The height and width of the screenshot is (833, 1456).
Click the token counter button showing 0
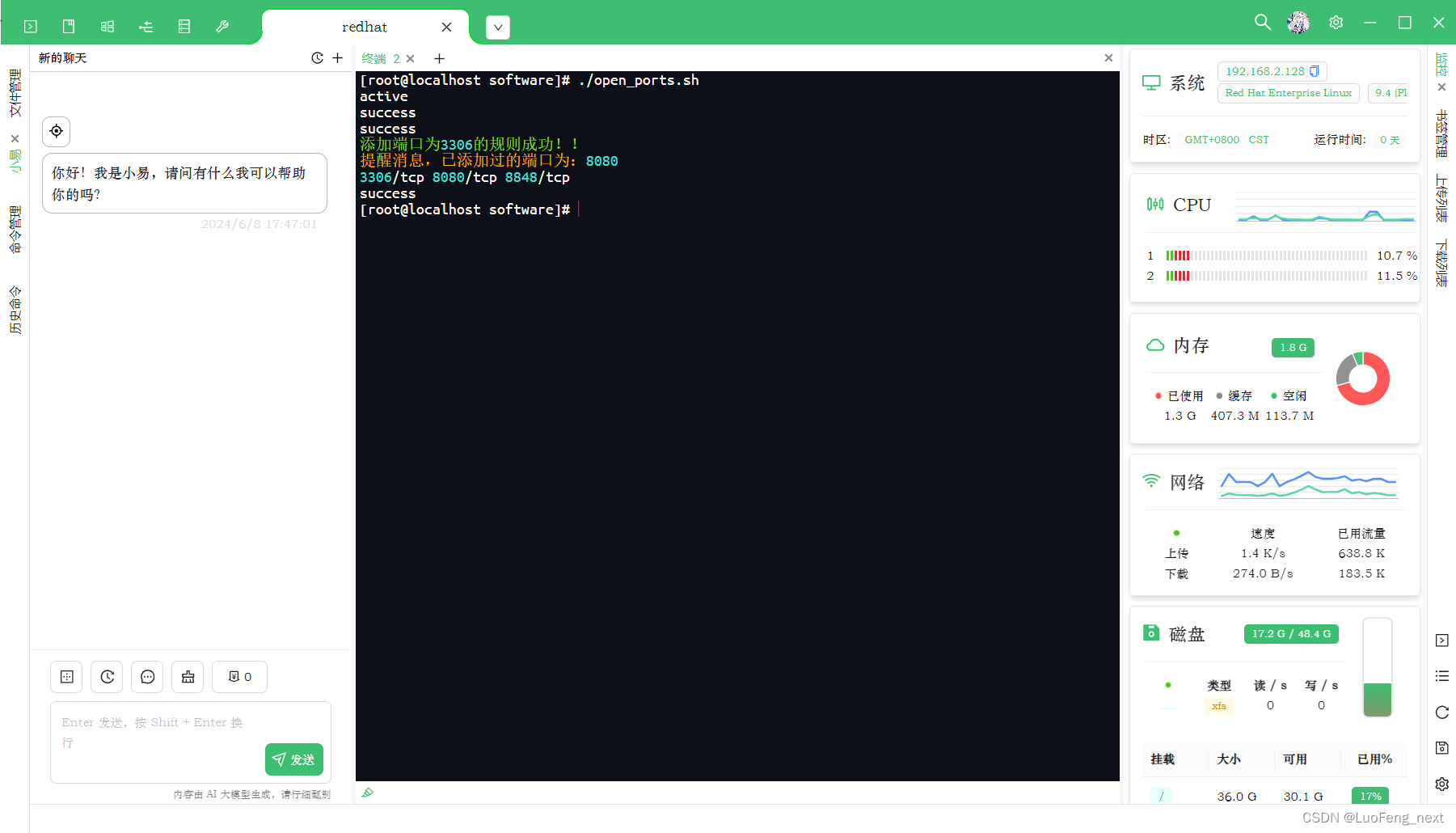pyautogui.click(x=239, y=677)
